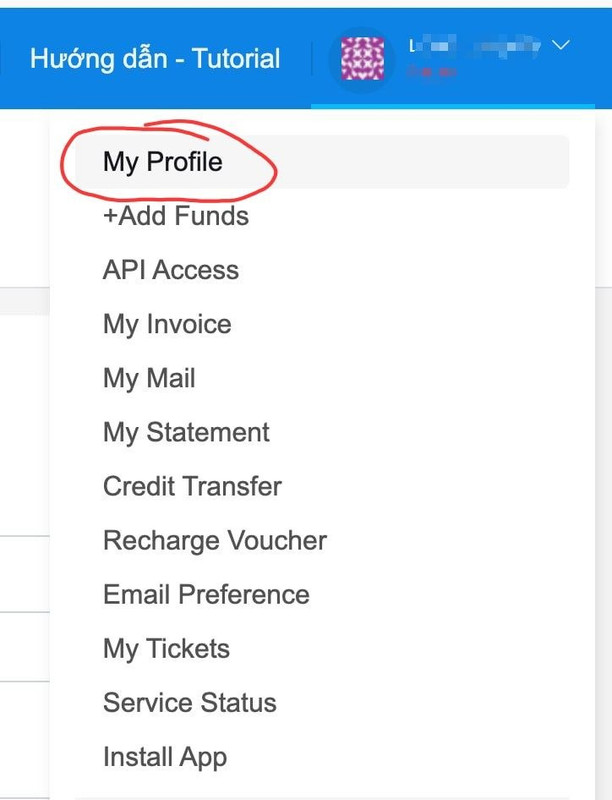612x800 pixels.
Task: Go to My Tickets
Action: coord(166,649)
